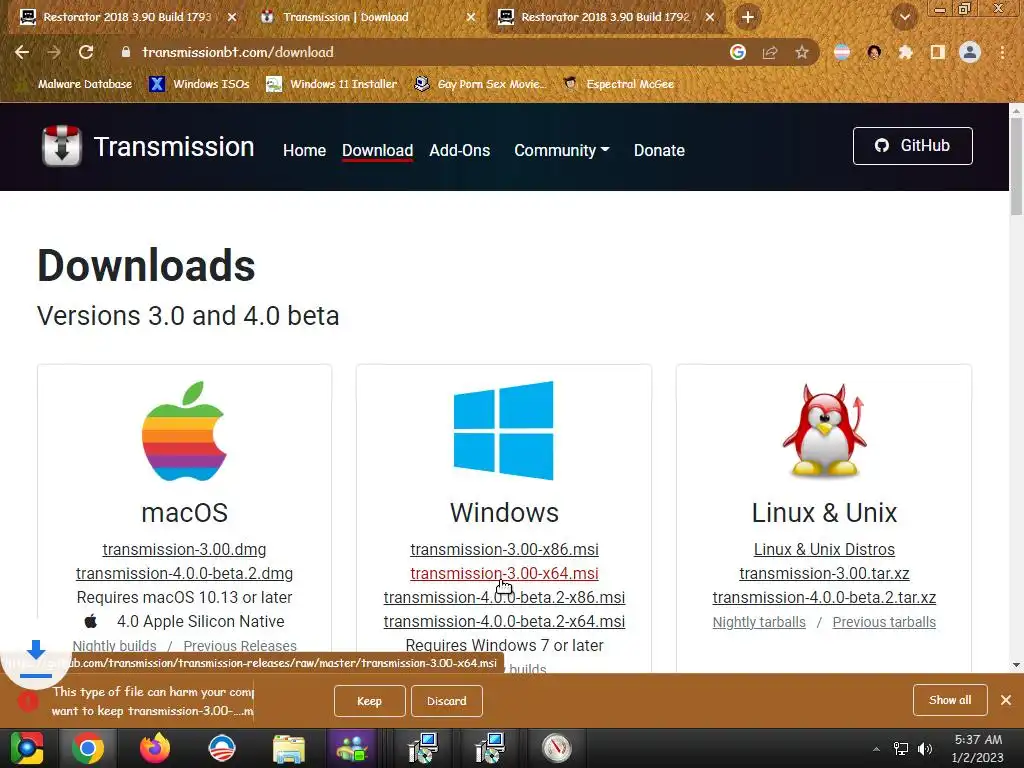Download transmission-3.00-x64.msi
Screen dimensions: 1024x768
click(x=504, y=573)
